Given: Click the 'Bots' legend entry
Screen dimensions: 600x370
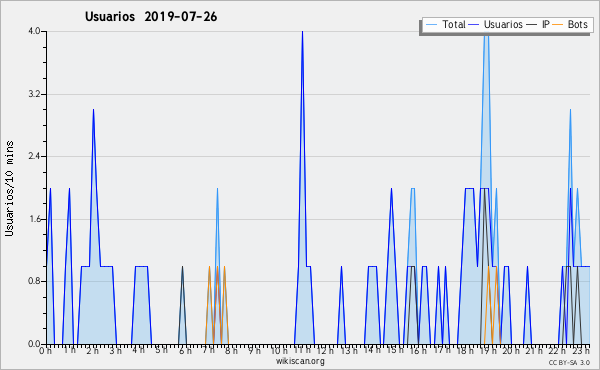Looking at the screenshot, I should 570,24.
